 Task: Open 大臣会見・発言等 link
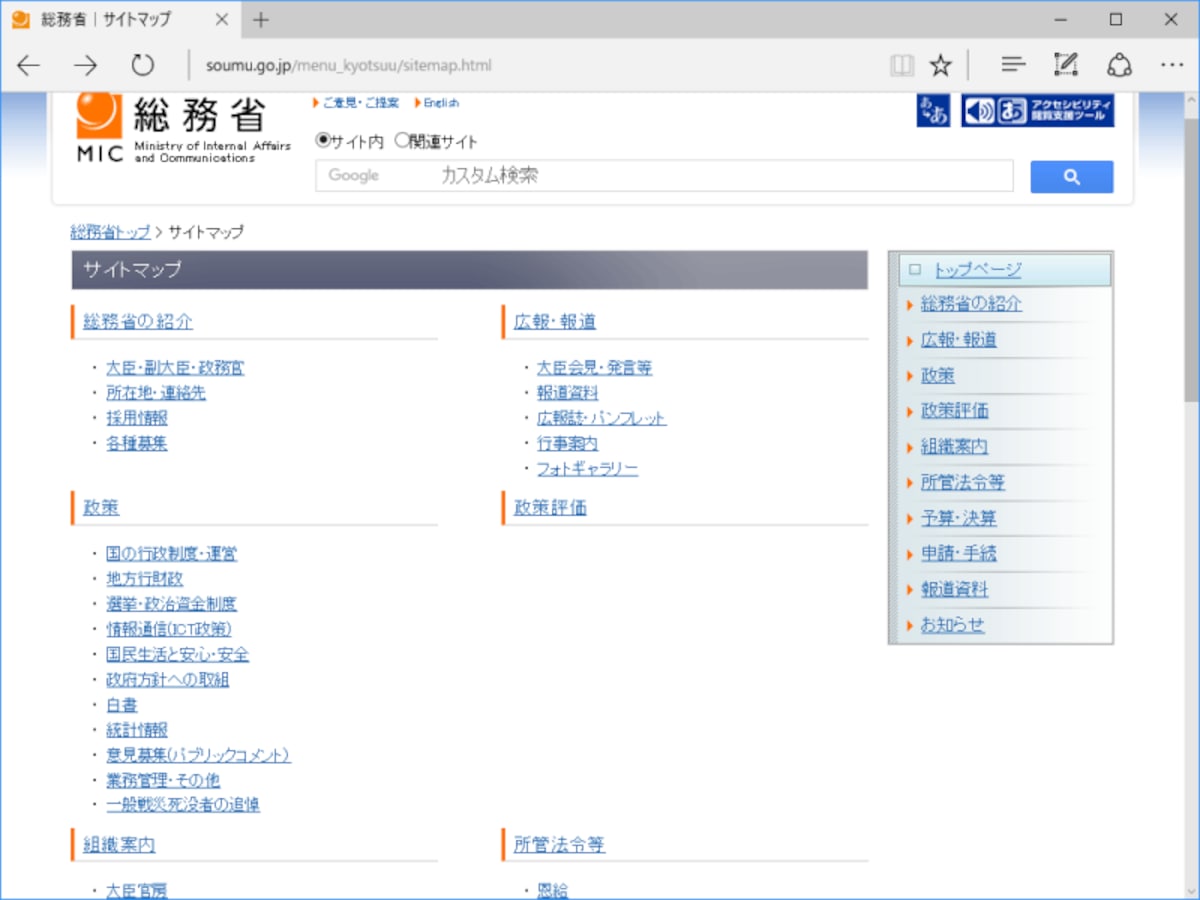click(594, 368)
